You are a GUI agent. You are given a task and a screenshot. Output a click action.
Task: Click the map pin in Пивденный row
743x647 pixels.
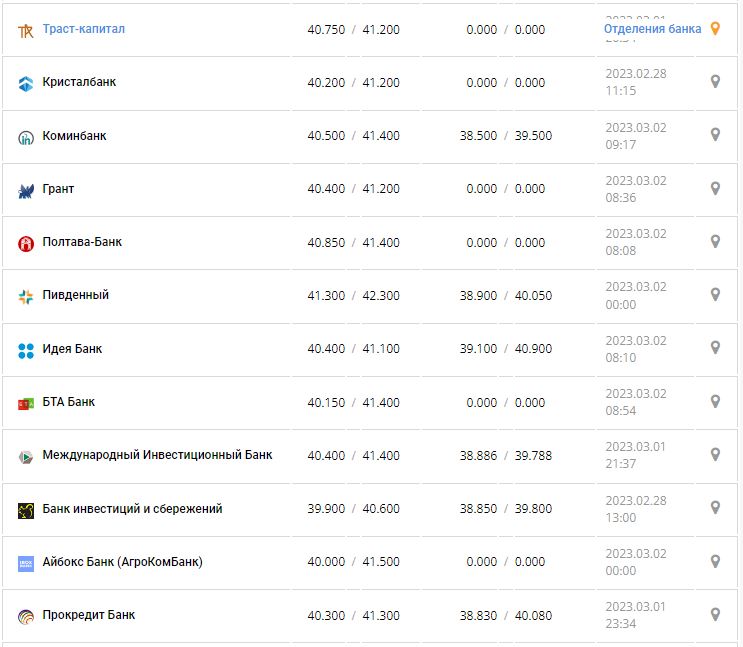tap(715, 295)
